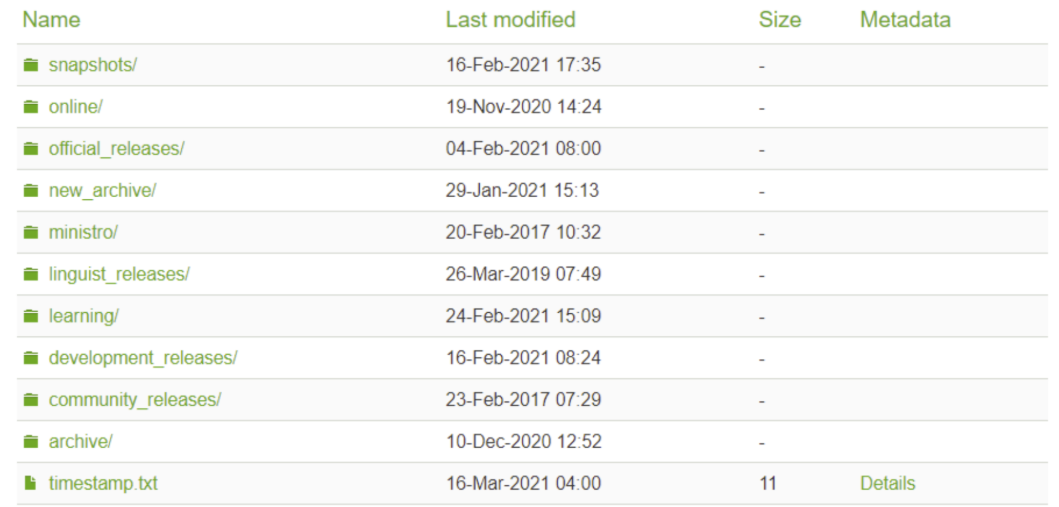Viewport: 1059px width, 507px height.
Task: Click the folder icon beside learning/
Action: pos(31,317)
